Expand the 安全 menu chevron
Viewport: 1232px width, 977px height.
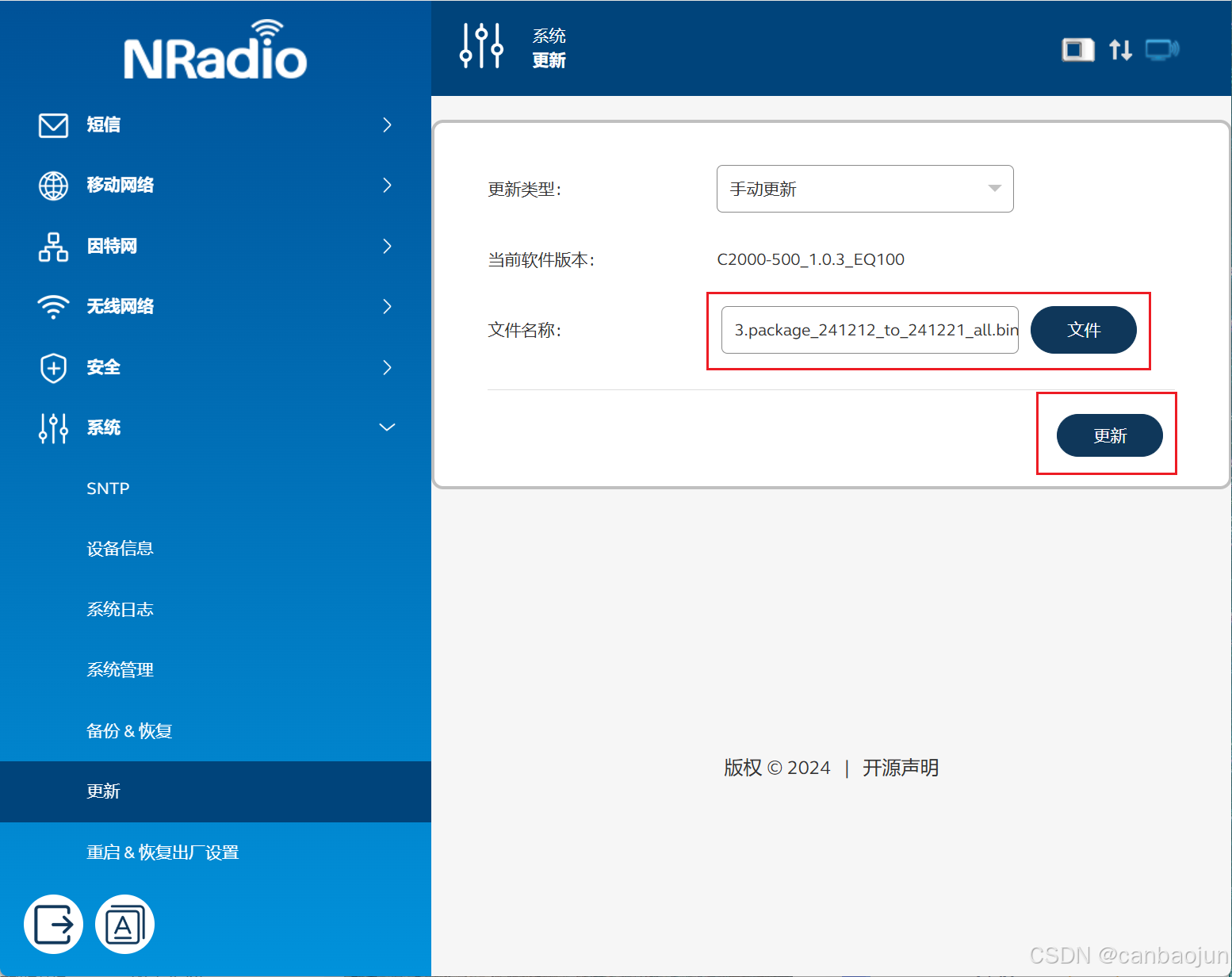tap(387, 368)
